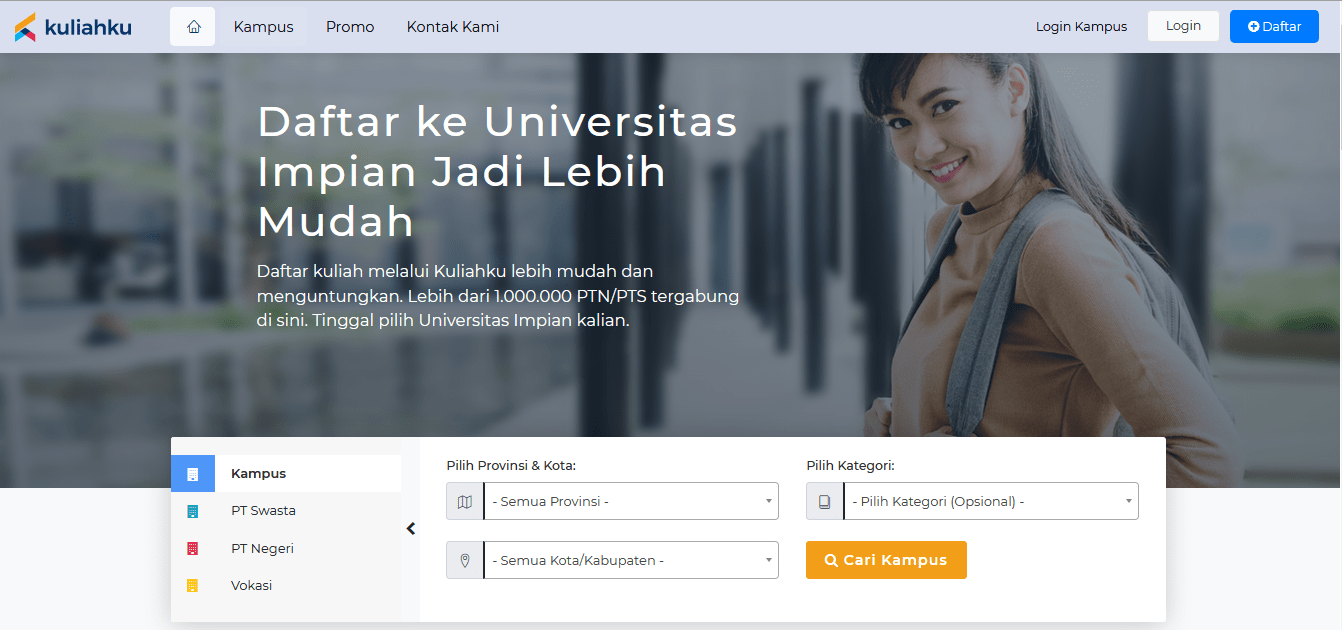The height and width of the screenshot is (630, 1342).
Task: Open the Login Kampus link
Action: (1081, 27)
